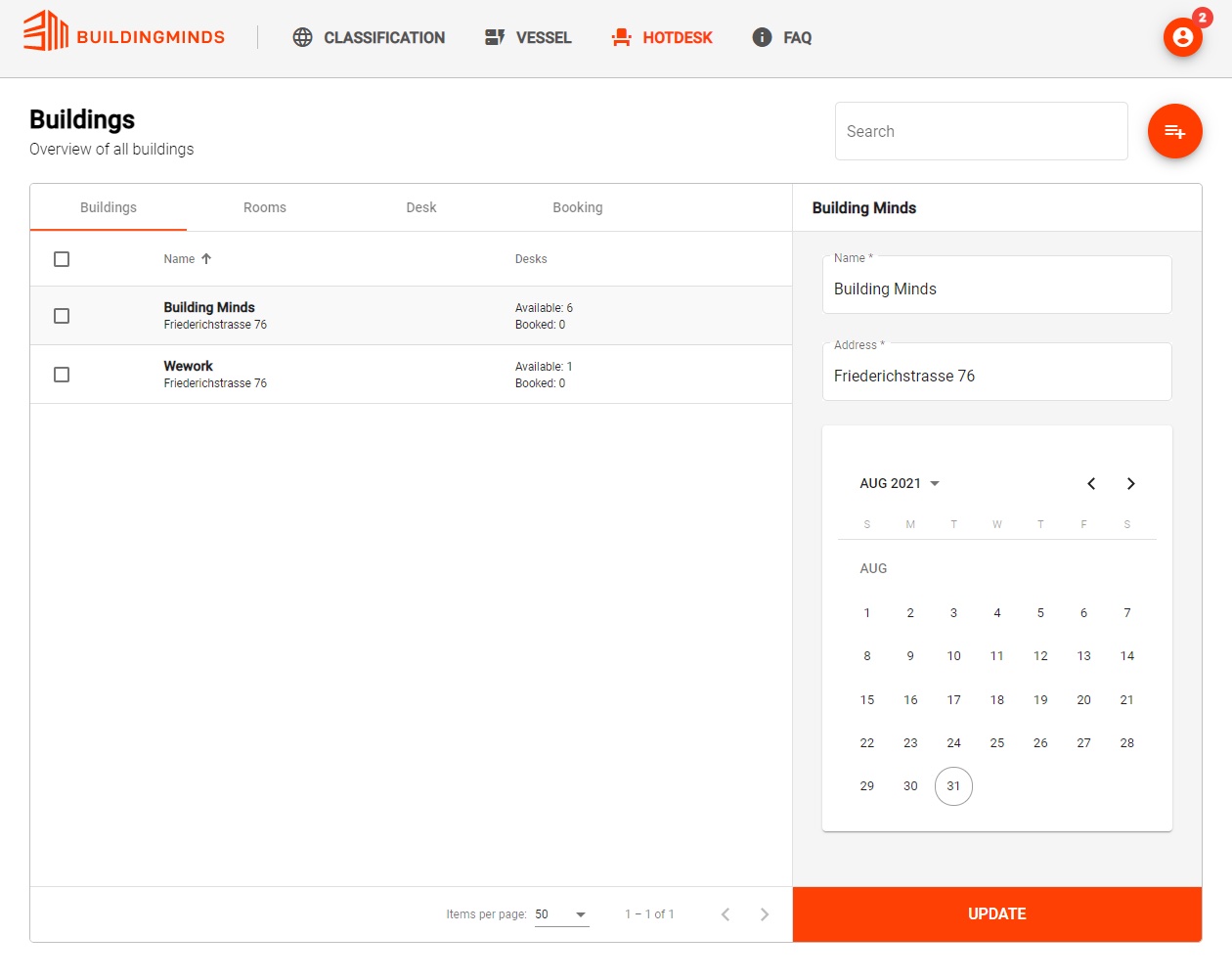
Task: Open the AUG 2021 month picker dropdown
Action: coord(900,483)
